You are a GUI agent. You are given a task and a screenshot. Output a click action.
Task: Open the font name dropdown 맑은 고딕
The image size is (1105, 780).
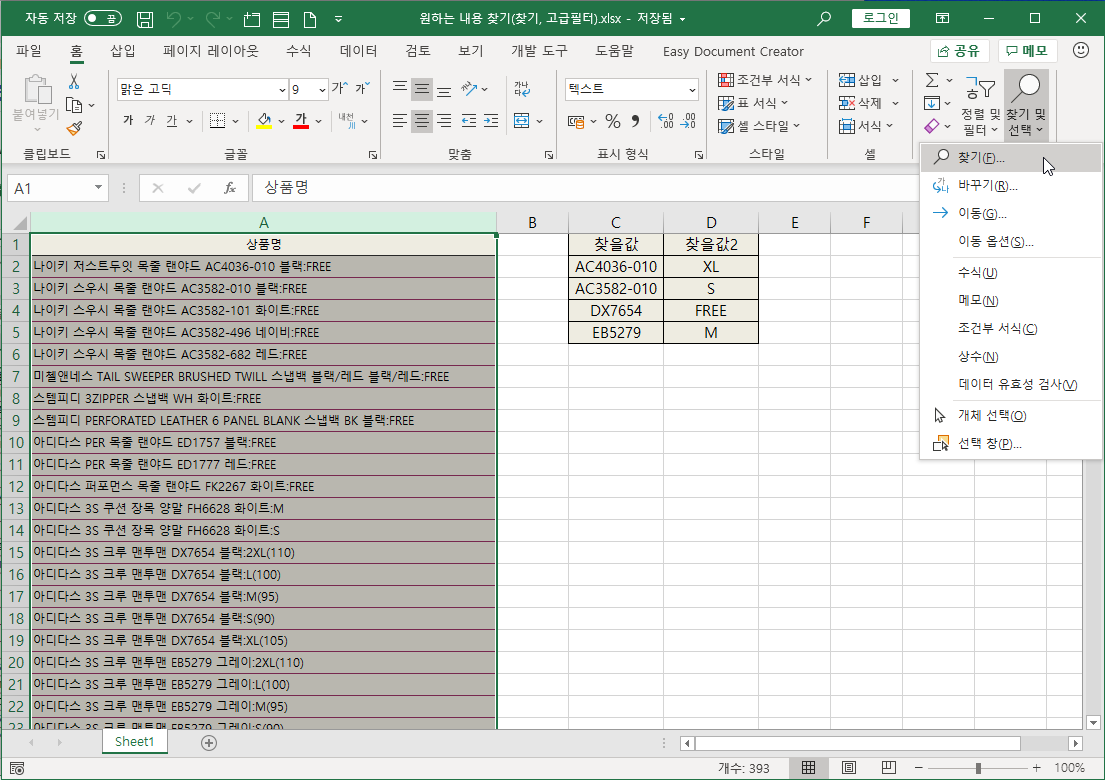(x=282, y=89)
